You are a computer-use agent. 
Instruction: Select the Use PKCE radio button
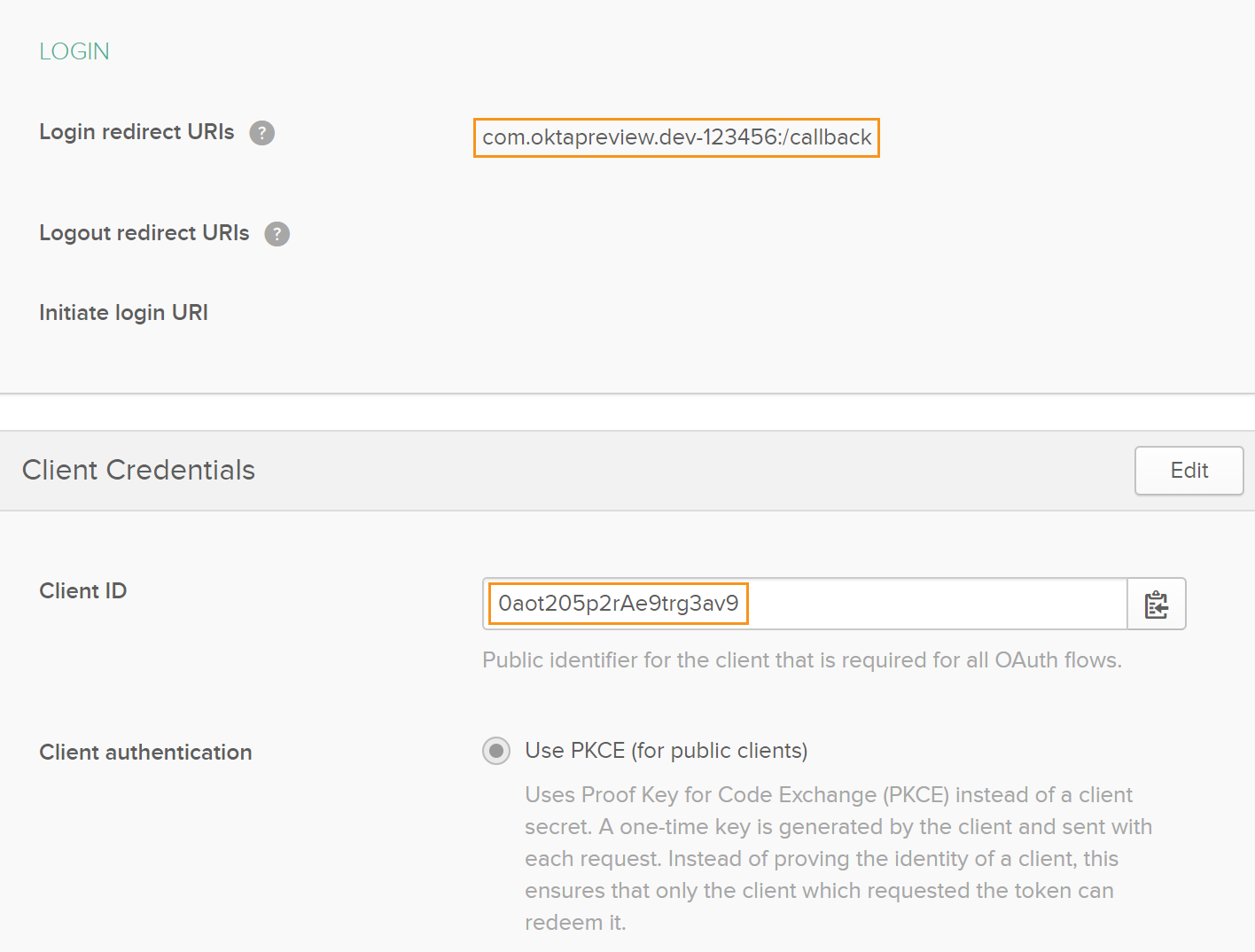pos(496,752)
